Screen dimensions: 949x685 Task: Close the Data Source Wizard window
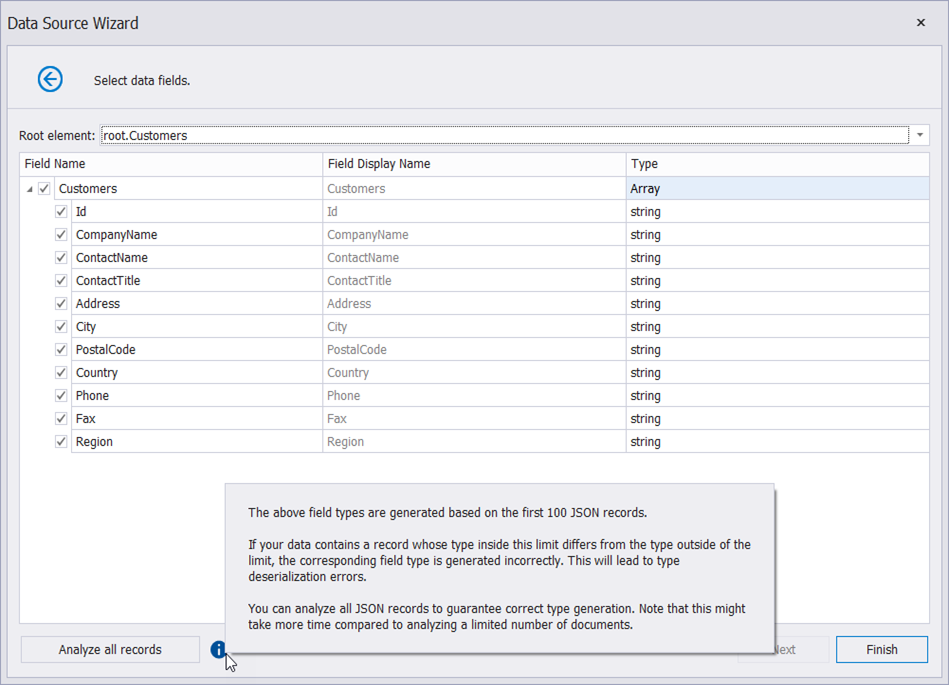(920, 23)
